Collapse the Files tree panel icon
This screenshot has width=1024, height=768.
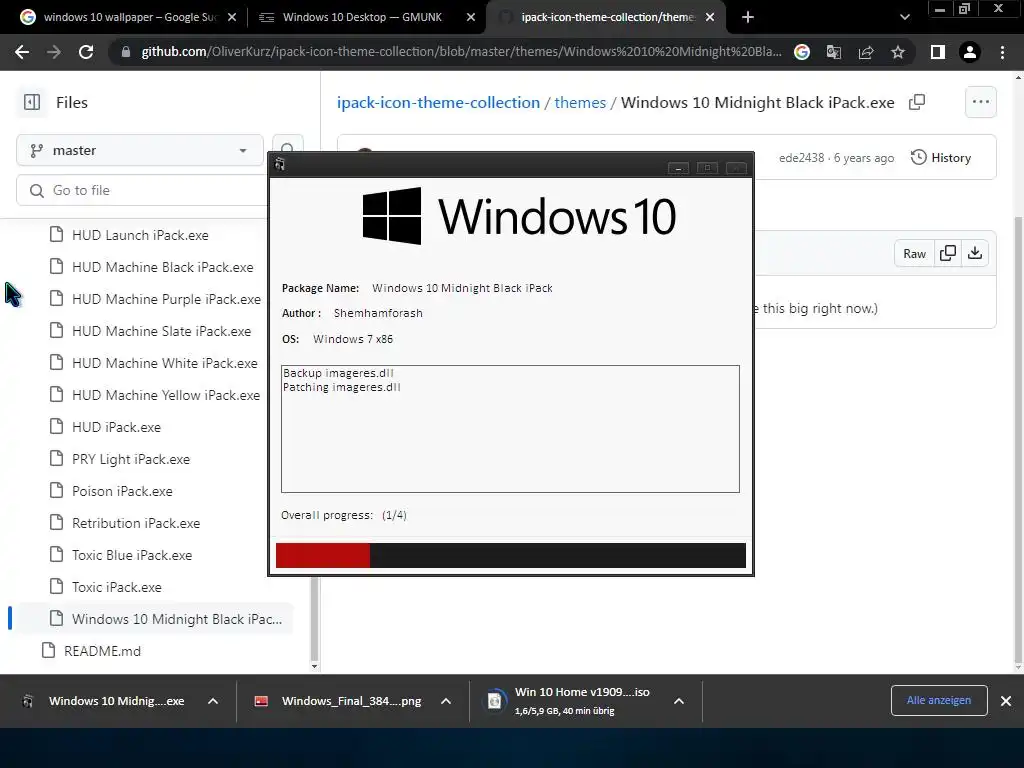pyautogui.click(x=32, y=102)
